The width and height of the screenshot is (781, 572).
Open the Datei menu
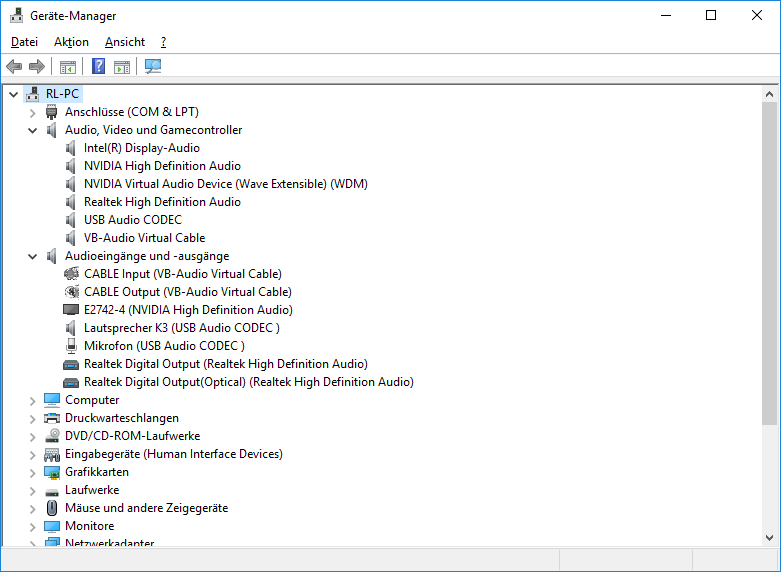24,42
